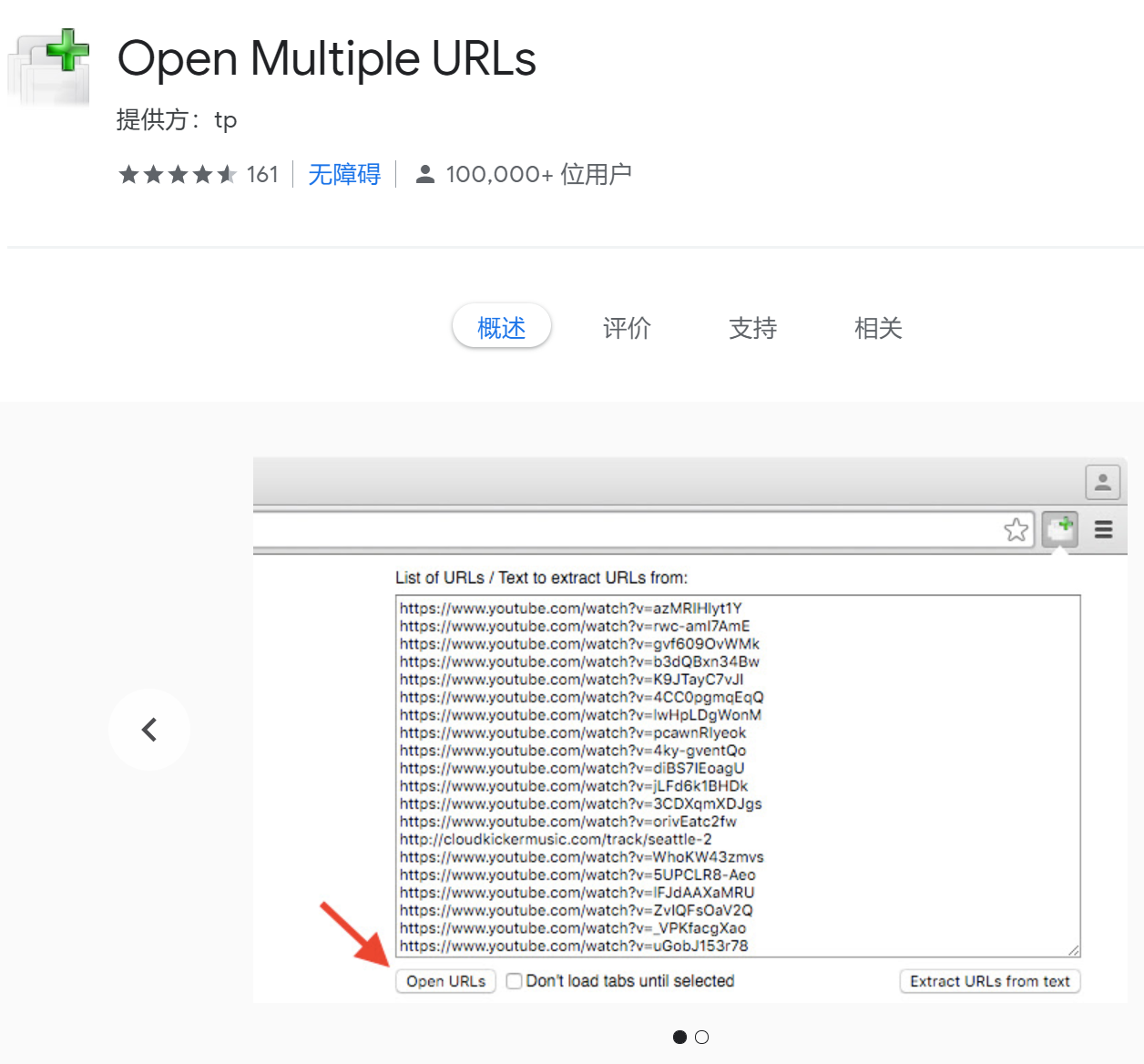
Task: Click the URL ending rwc-amI7AmE
Action: pos(575,626)
